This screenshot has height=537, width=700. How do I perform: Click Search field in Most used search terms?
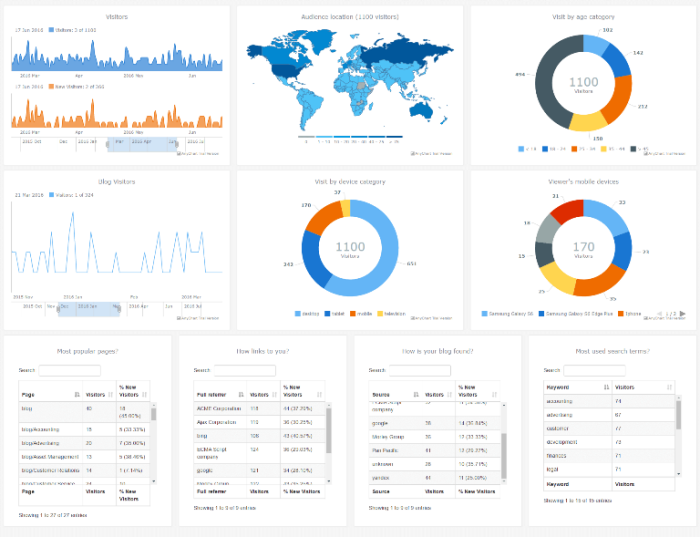pyautogui.click(x=595, y=370)
